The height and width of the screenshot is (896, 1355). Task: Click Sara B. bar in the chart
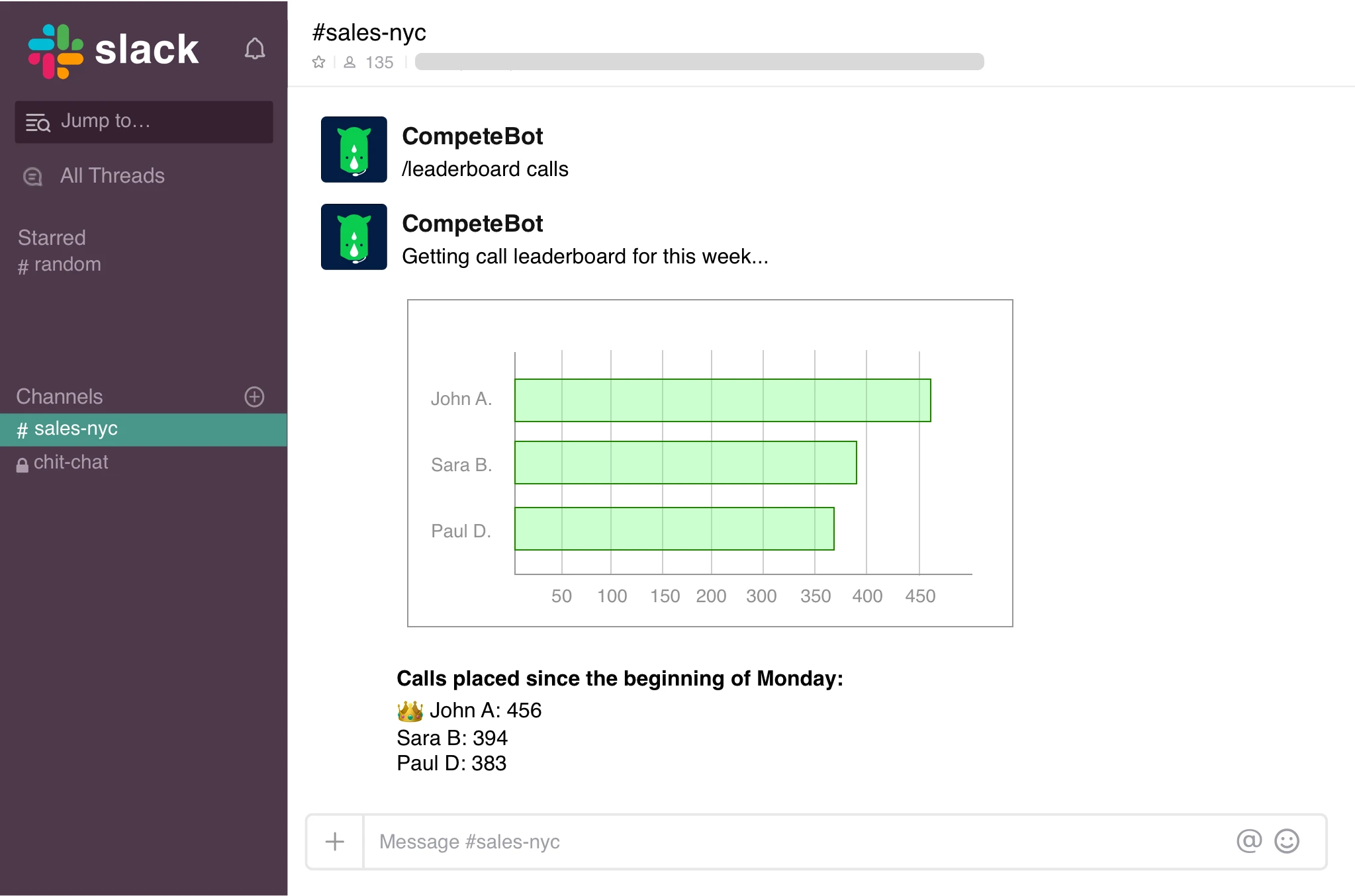[686, 463]
